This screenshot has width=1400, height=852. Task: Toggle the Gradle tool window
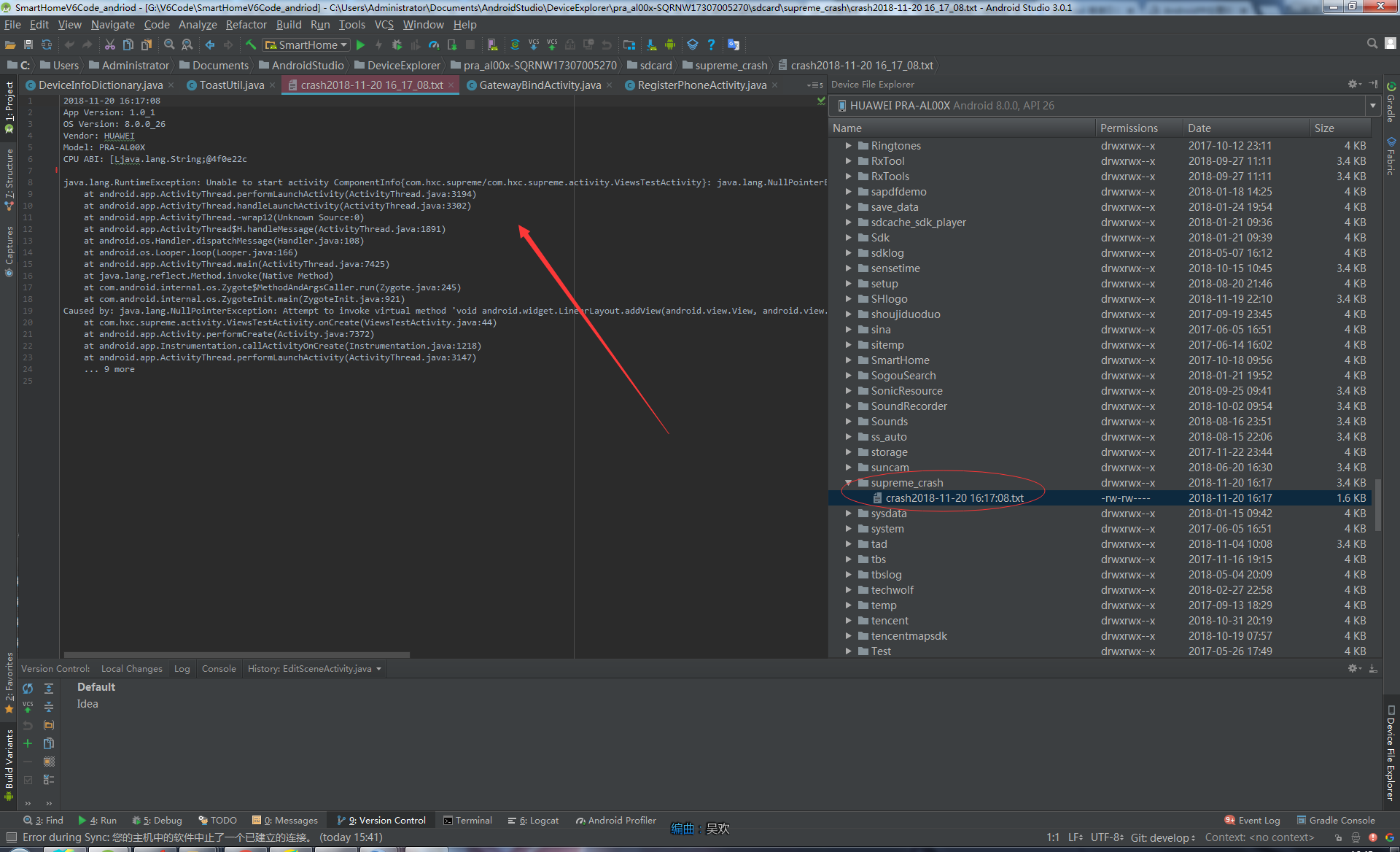pyautogui.click(x=1391, y=101)
